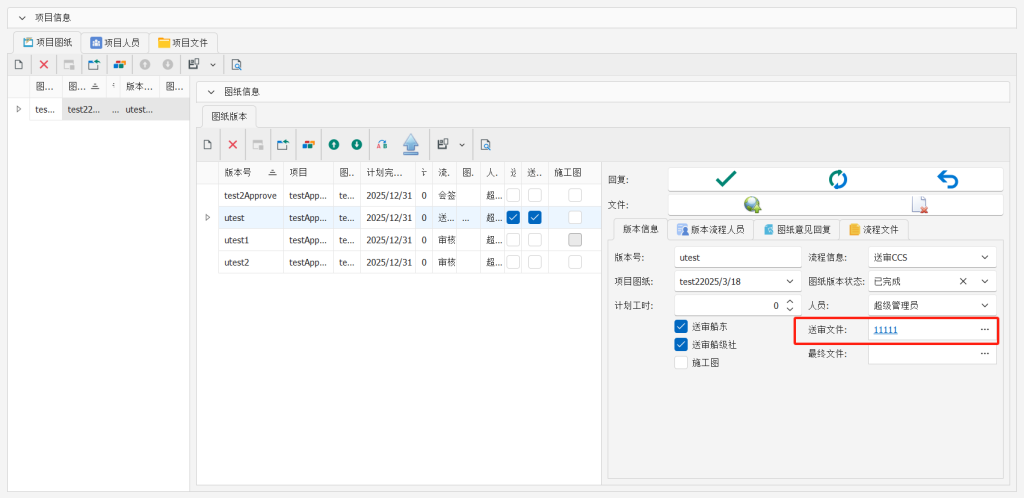Screen dimensions: 1024x498
Task: Switch to the 图纸意见回复 tab
Action: pos(796,229)
